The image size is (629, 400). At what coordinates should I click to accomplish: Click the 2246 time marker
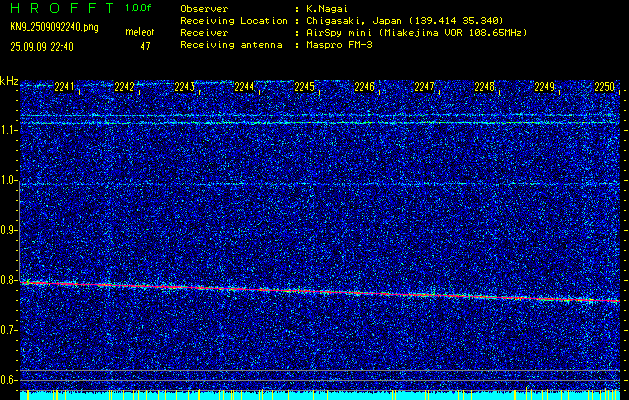365,87
